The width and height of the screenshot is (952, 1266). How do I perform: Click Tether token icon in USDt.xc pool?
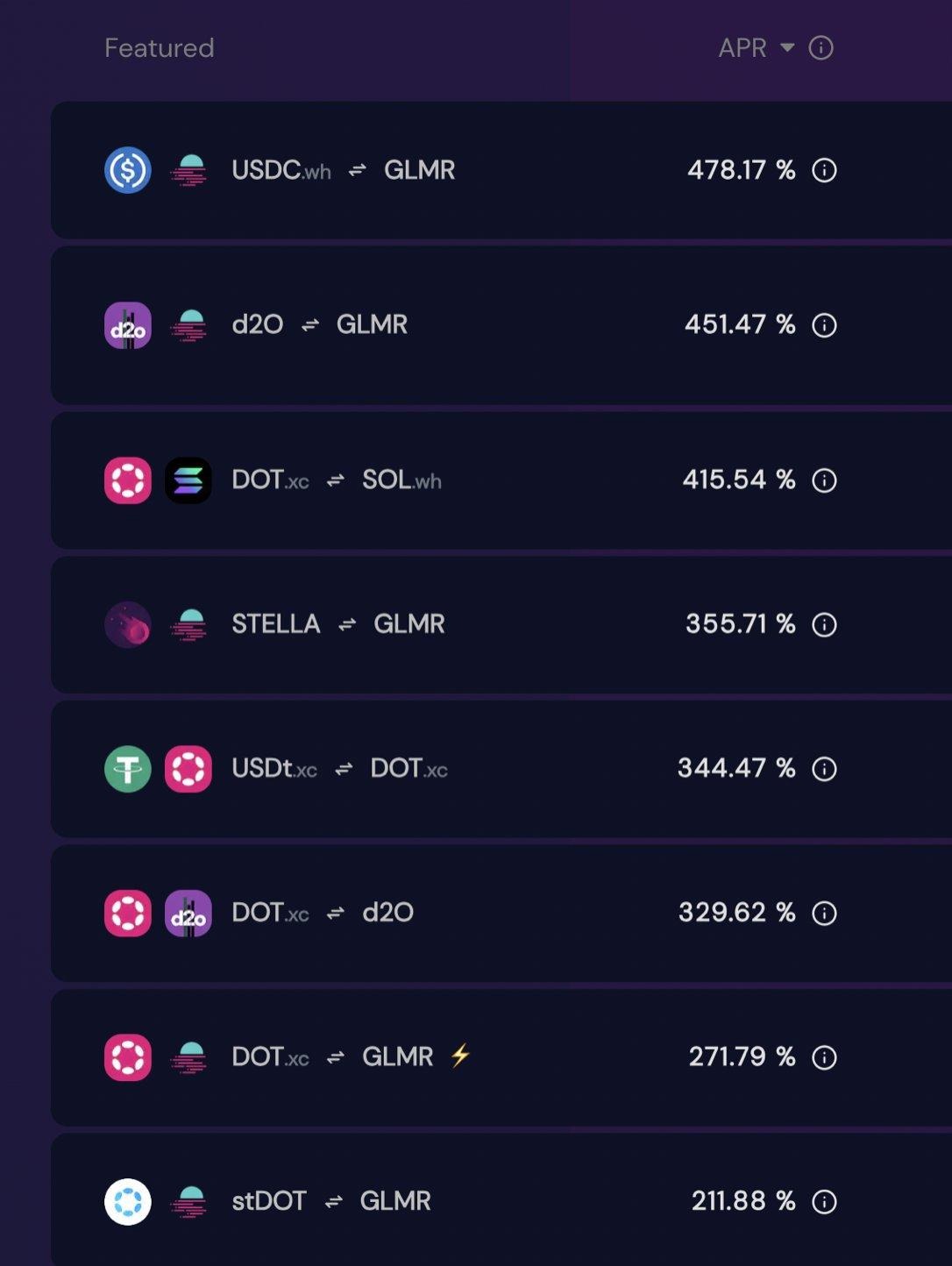(x=128, y=769)
